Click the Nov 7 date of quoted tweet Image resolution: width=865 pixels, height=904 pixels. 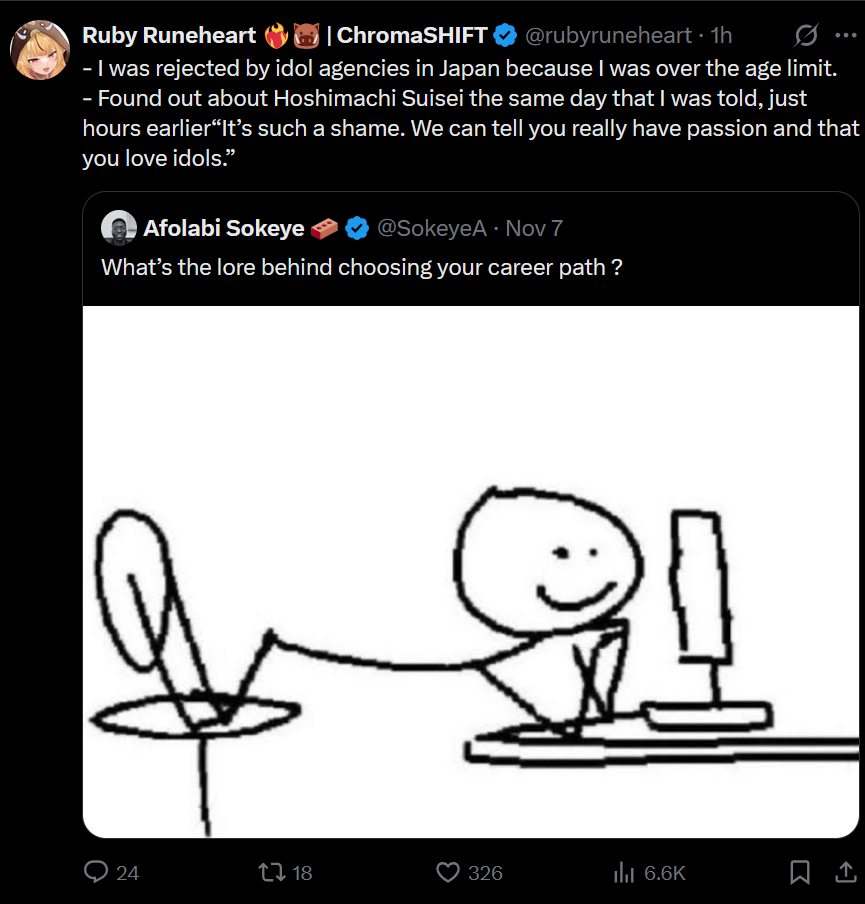pyautogui.click(x=534, y=228)
